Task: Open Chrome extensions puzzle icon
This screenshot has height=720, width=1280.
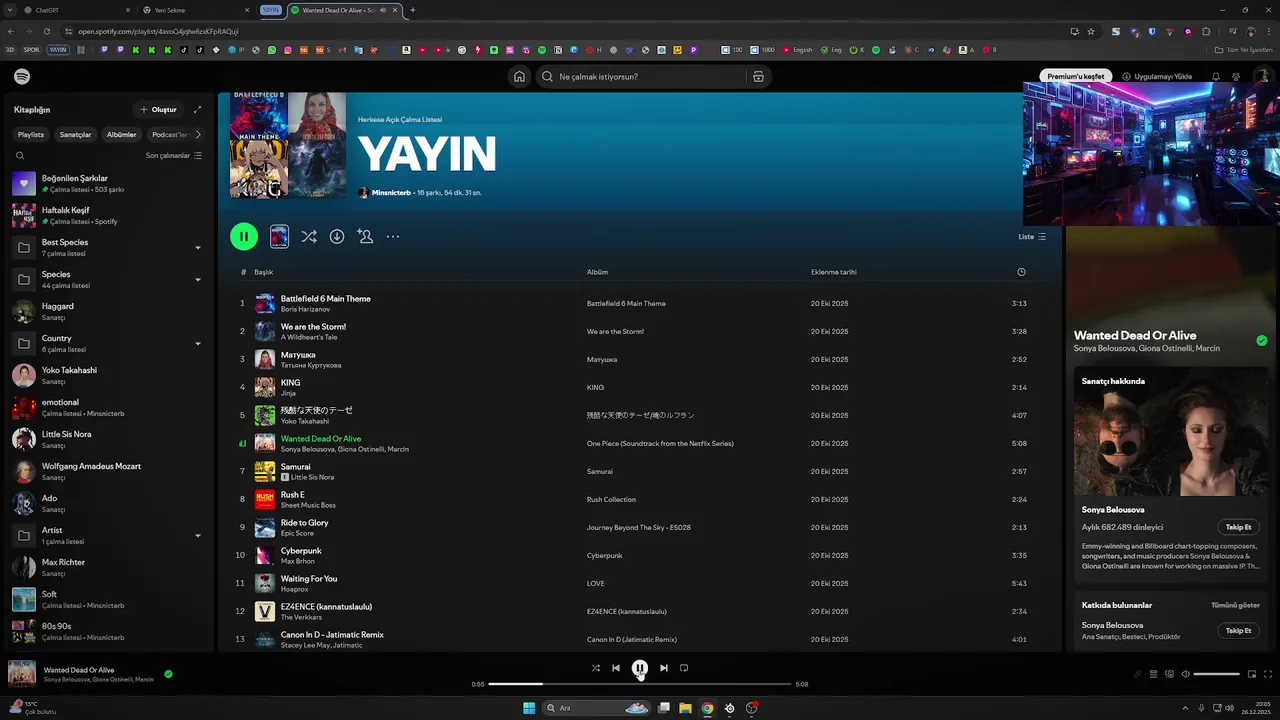Action: tap(1206, 31)
